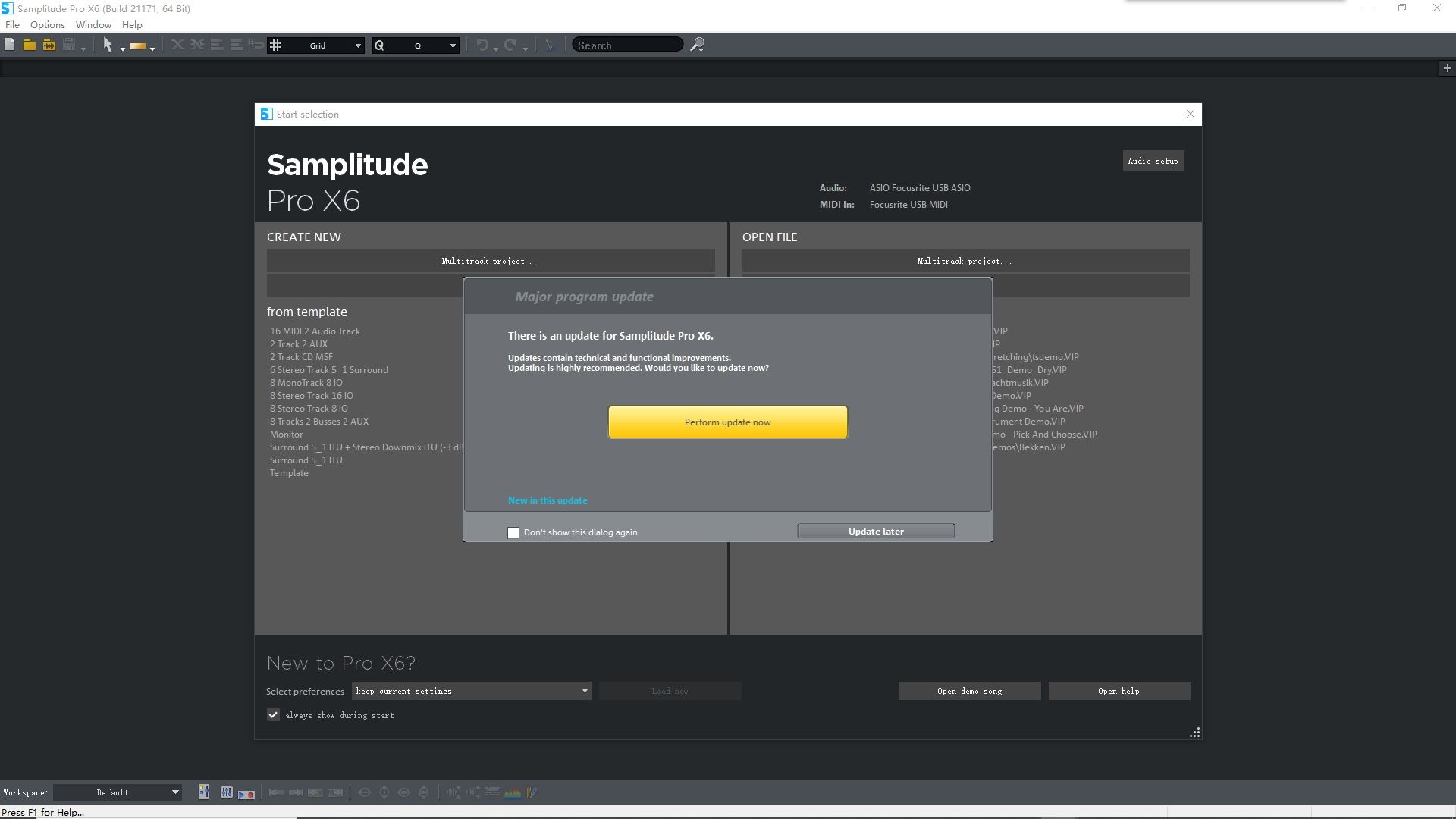Open the Options menu

[47, 24]
